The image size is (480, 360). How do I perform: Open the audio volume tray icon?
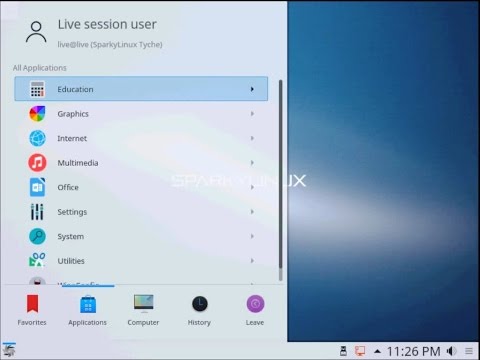pyautogui.click(x=452, y=351)
